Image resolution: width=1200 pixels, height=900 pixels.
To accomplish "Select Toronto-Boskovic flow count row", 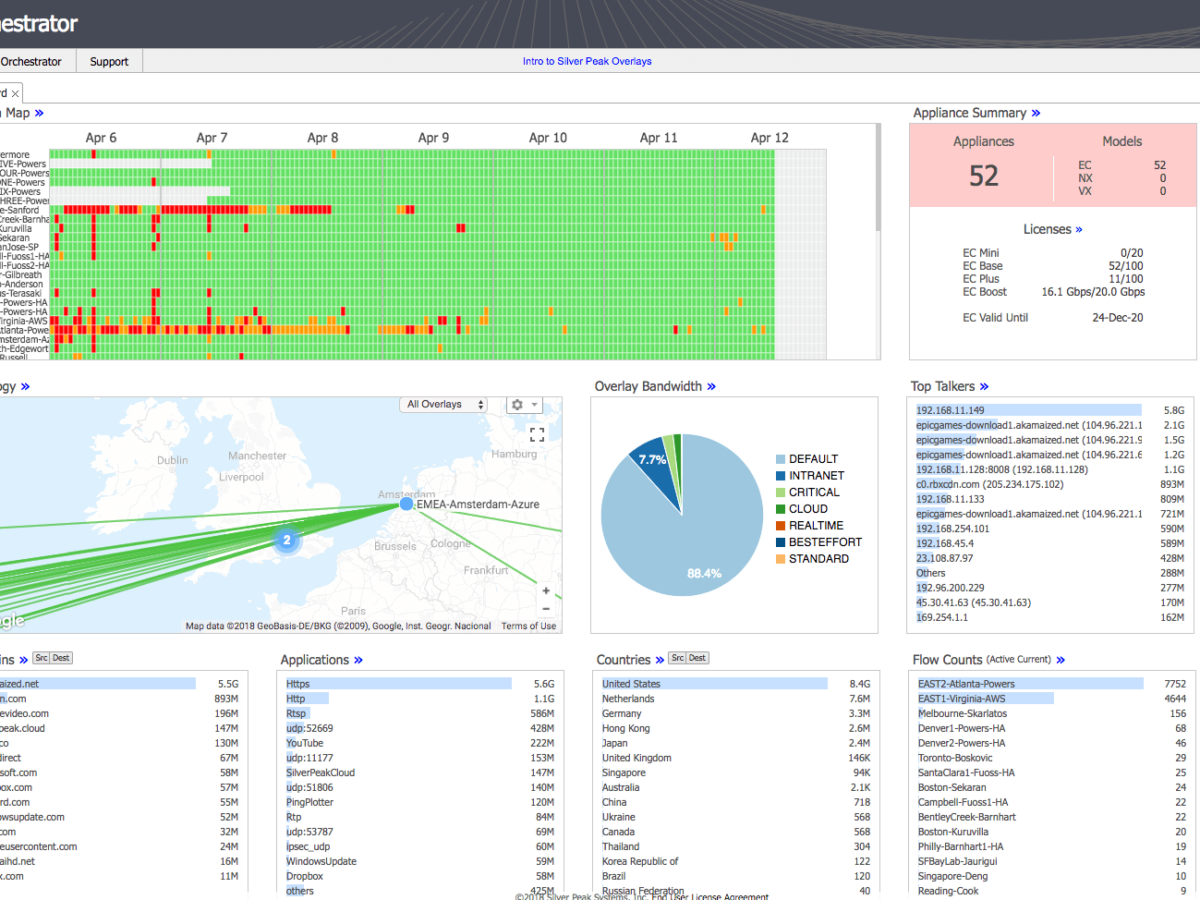I will [x=1052, y=758].
